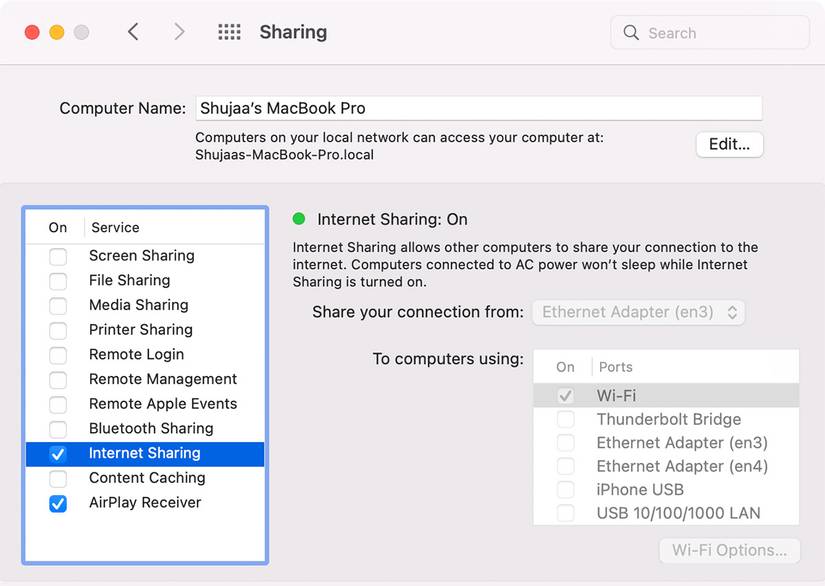Viewport: 825px width, 586px height.
Task: Enable Screen Sharing
Action: (x=57, y=256)
